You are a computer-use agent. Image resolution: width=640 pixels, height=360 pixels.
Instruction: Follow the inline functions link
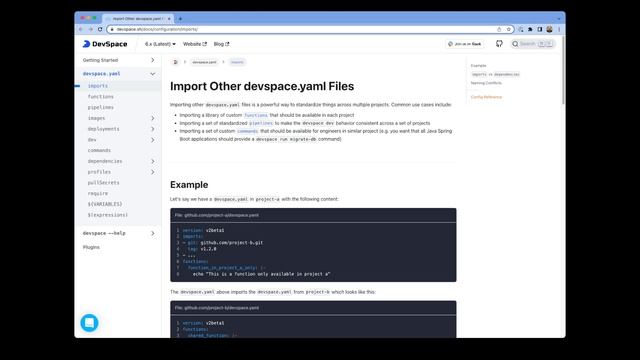[x=256, y=116]
